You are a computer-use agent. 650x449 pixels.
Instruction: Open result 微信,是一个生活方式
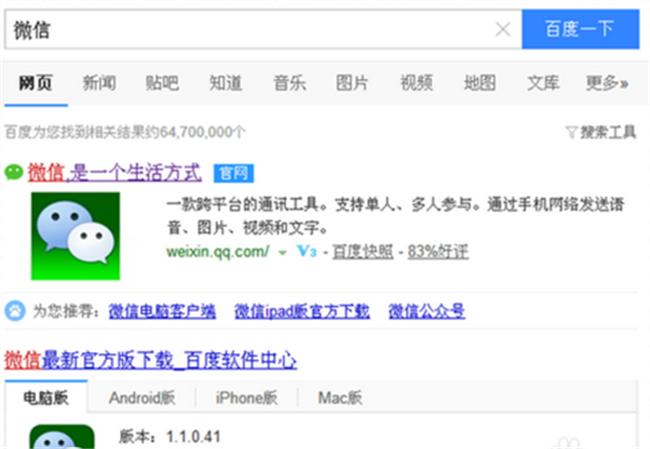click(x=114, y=172)
